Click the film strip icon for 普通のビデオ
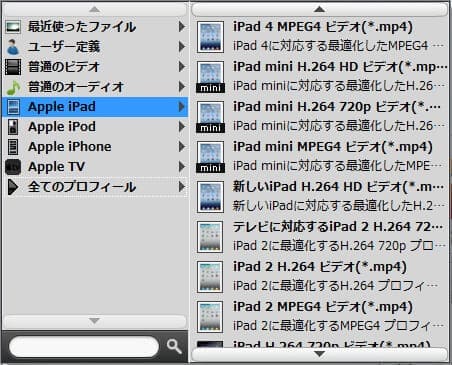The image size is (452, 365). 13,67
